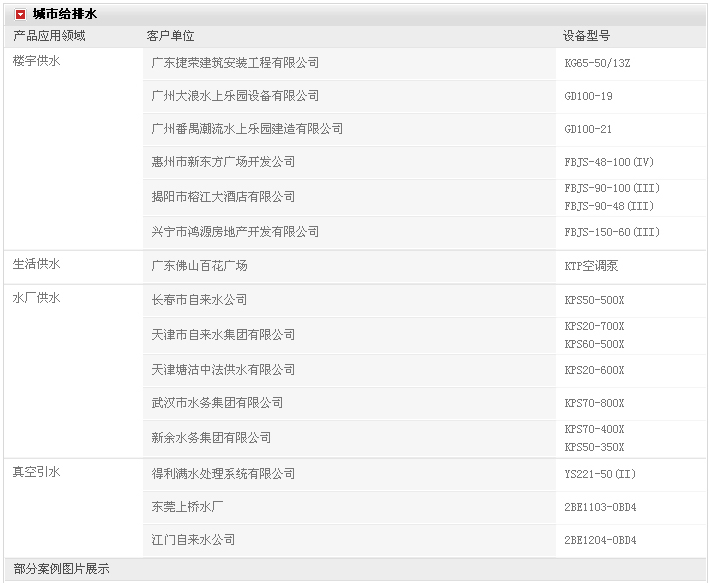Select the KPS70-800X model value
The width and height of the screenshot is (710, 583).
click(594, 403)
